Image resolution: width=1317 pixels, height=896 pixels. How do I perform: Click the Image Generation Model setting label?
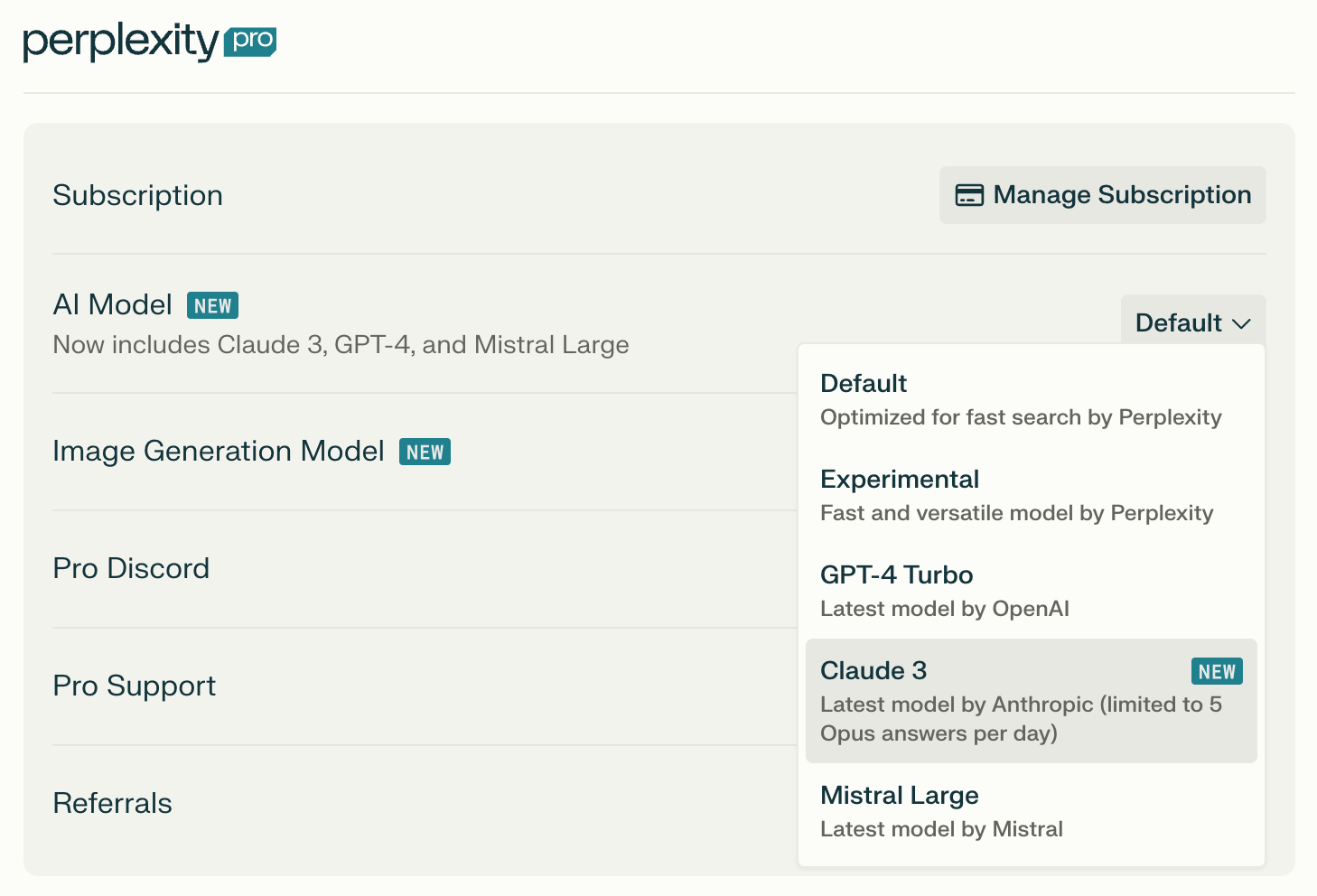(219, 451)
